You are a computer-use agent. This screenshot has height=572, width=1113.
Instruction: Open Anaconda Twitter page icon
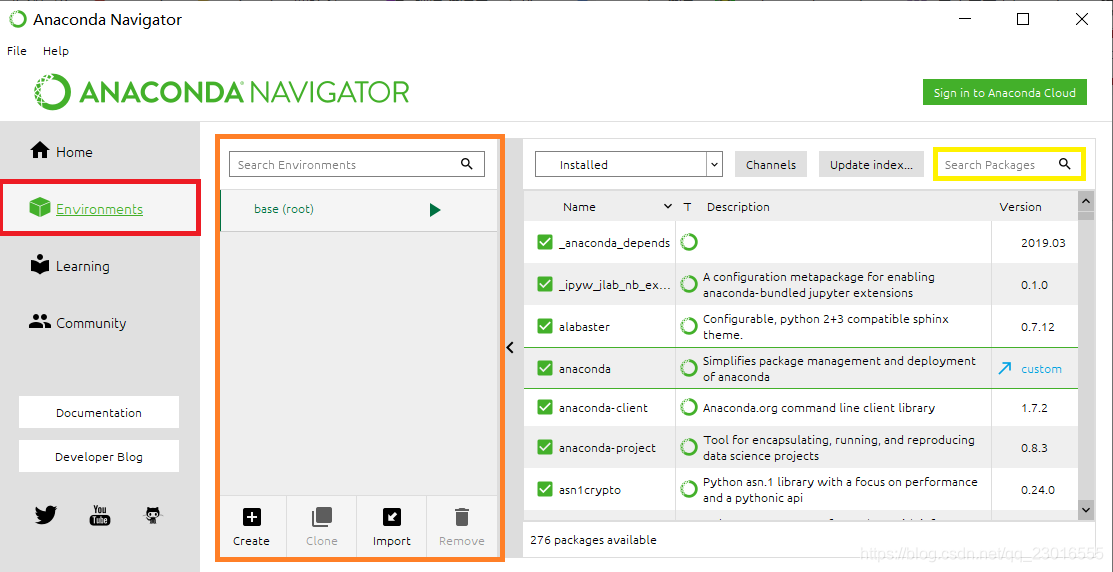(46, 515)
